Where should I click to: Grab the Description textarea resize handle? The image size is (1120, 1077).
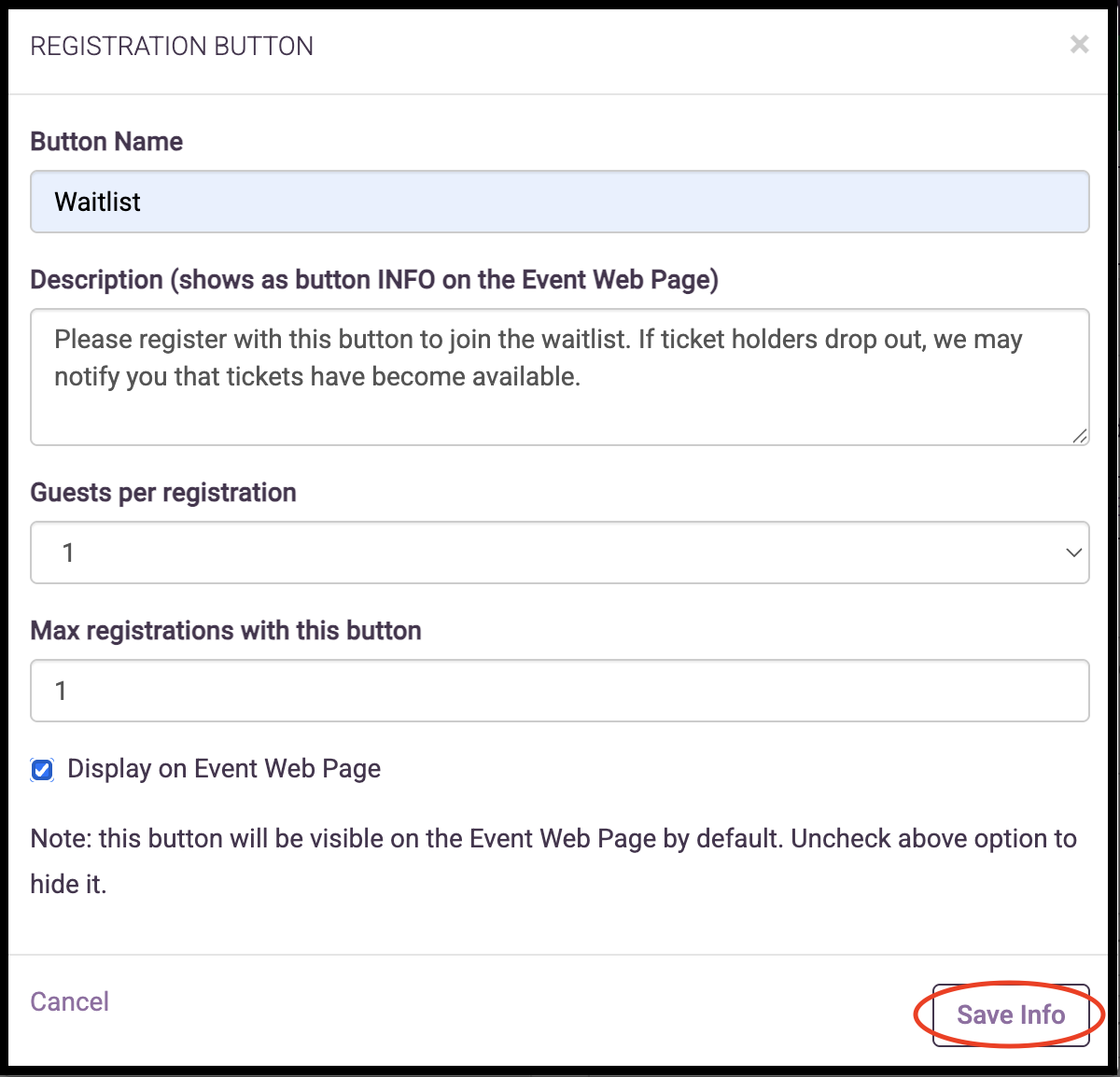[x=1079, y=435]
